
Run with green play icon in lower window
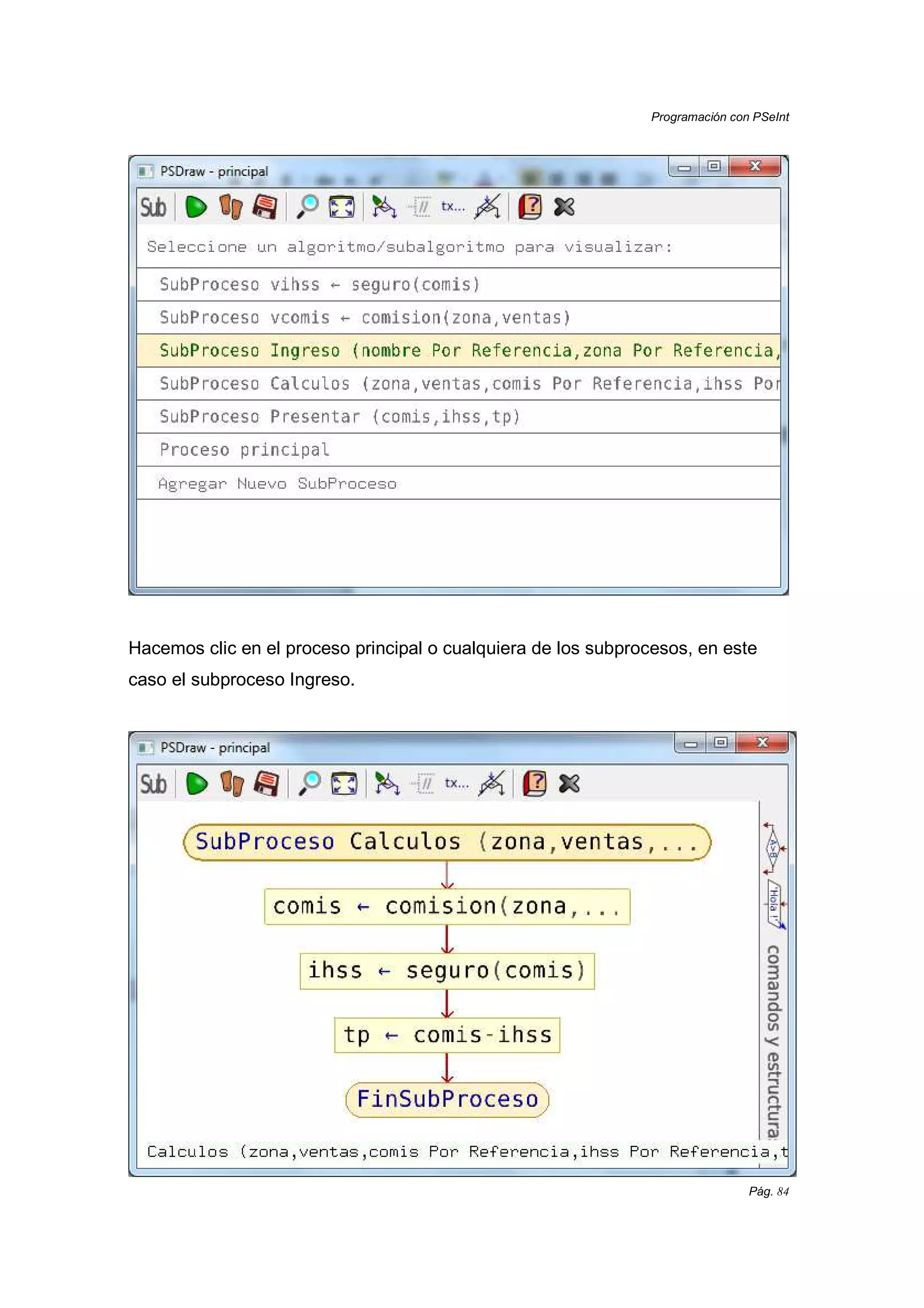pyautogui.click(x=197, y=784)
